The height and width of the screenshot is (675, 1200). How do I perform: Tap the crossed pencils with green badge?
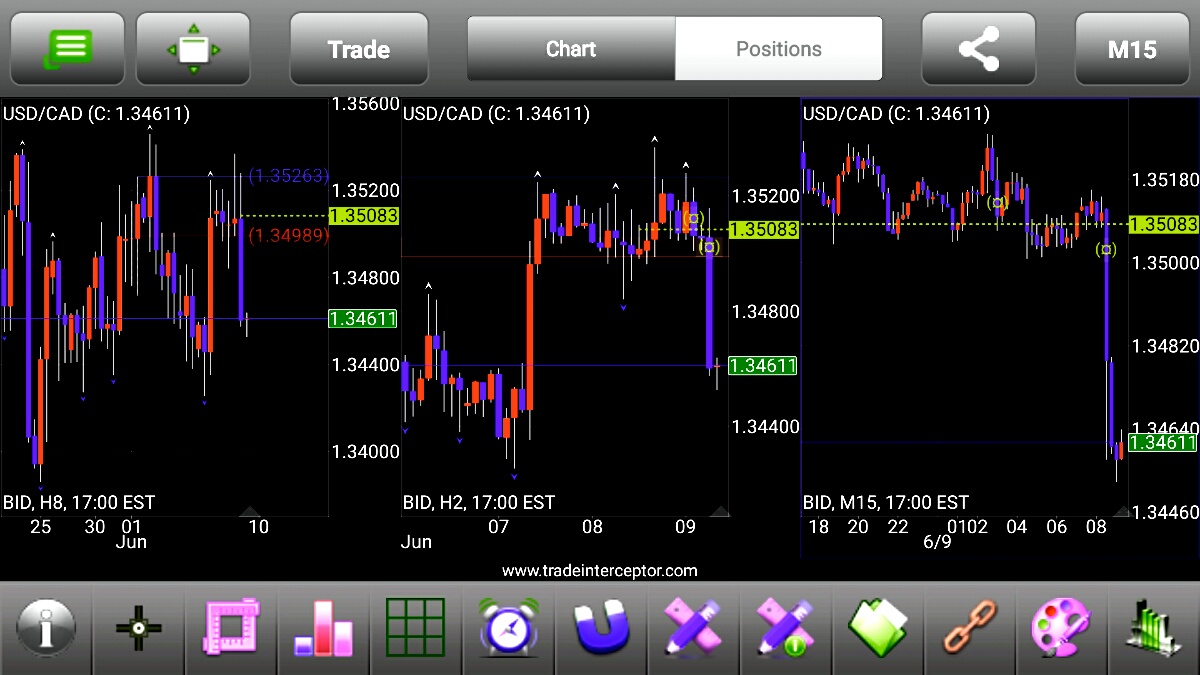click(x=786, y=629)
